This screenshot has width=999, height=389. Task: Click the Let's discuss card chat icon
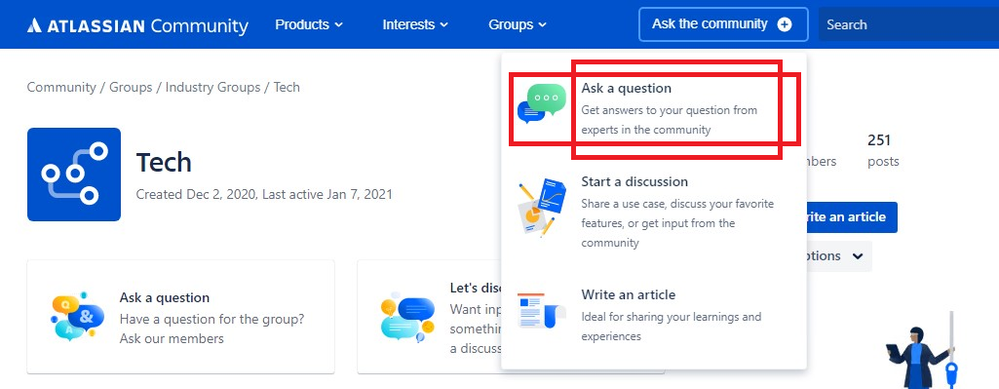pos(408,317)
